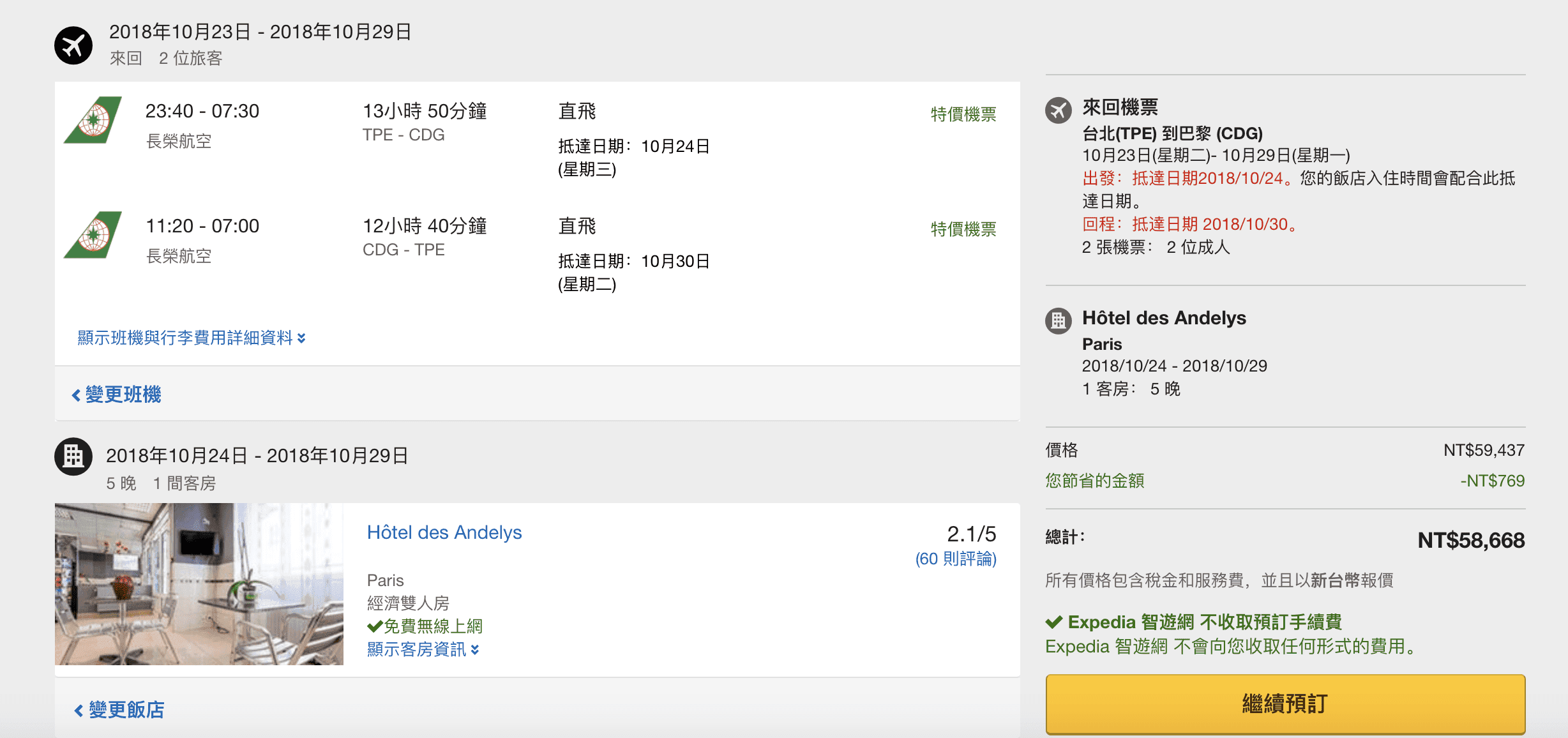Click the 23:40 - 07:30 departure time
The width and height of the screenshot is (1568, 738).
(x=202, y=111)
